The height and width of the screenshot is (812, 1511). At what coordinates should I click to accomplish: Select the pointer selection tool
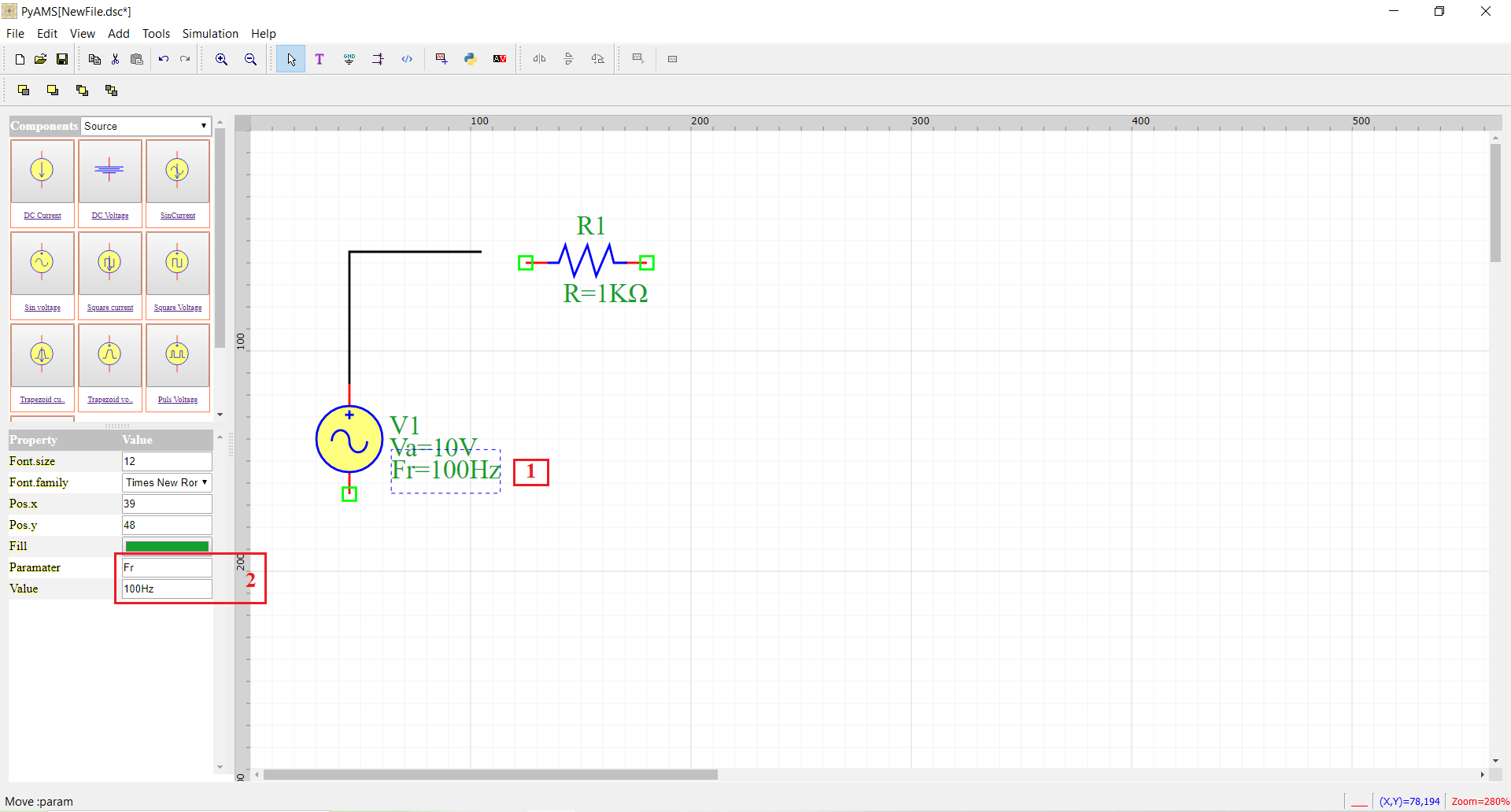pyautogui.click(x=291, y=59)
